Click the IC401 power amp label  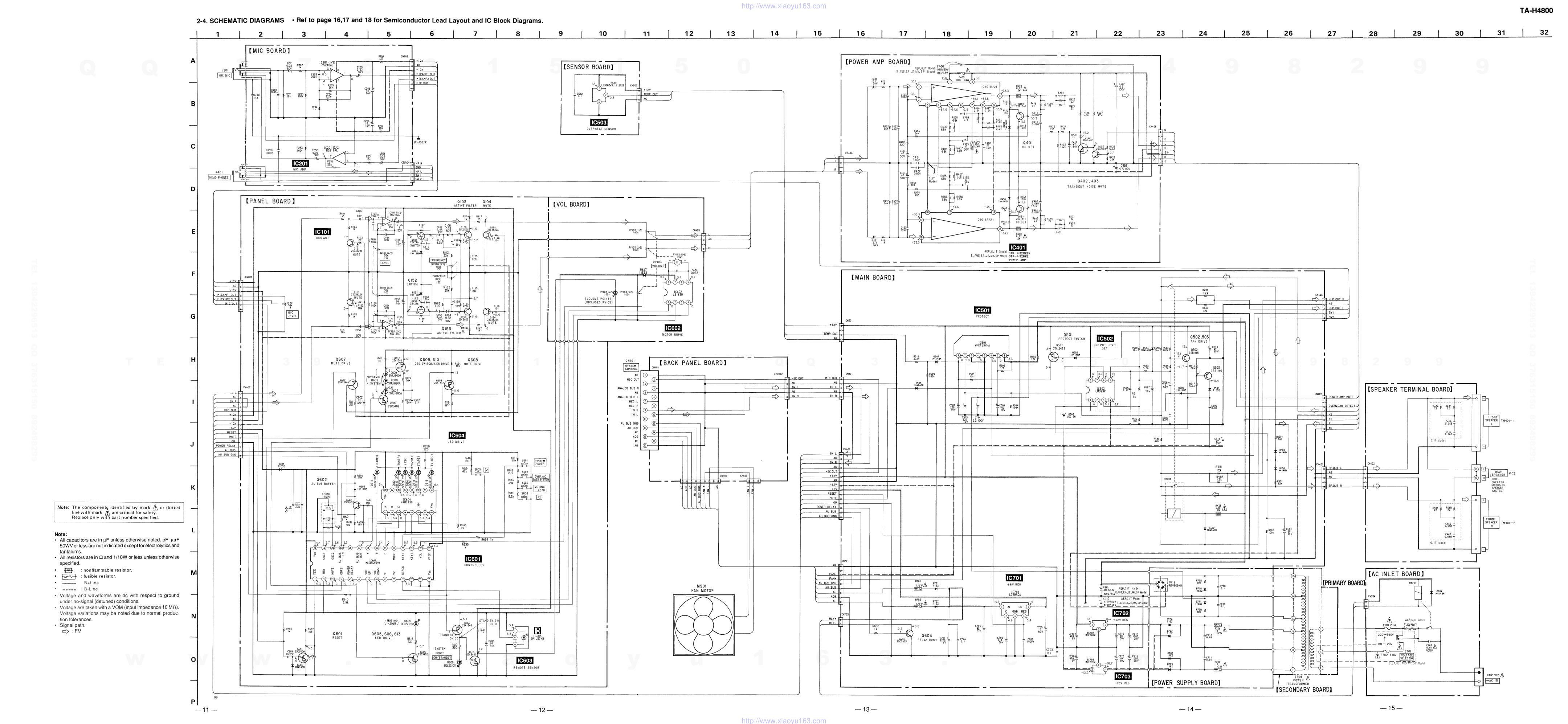tap(1018, 248)
